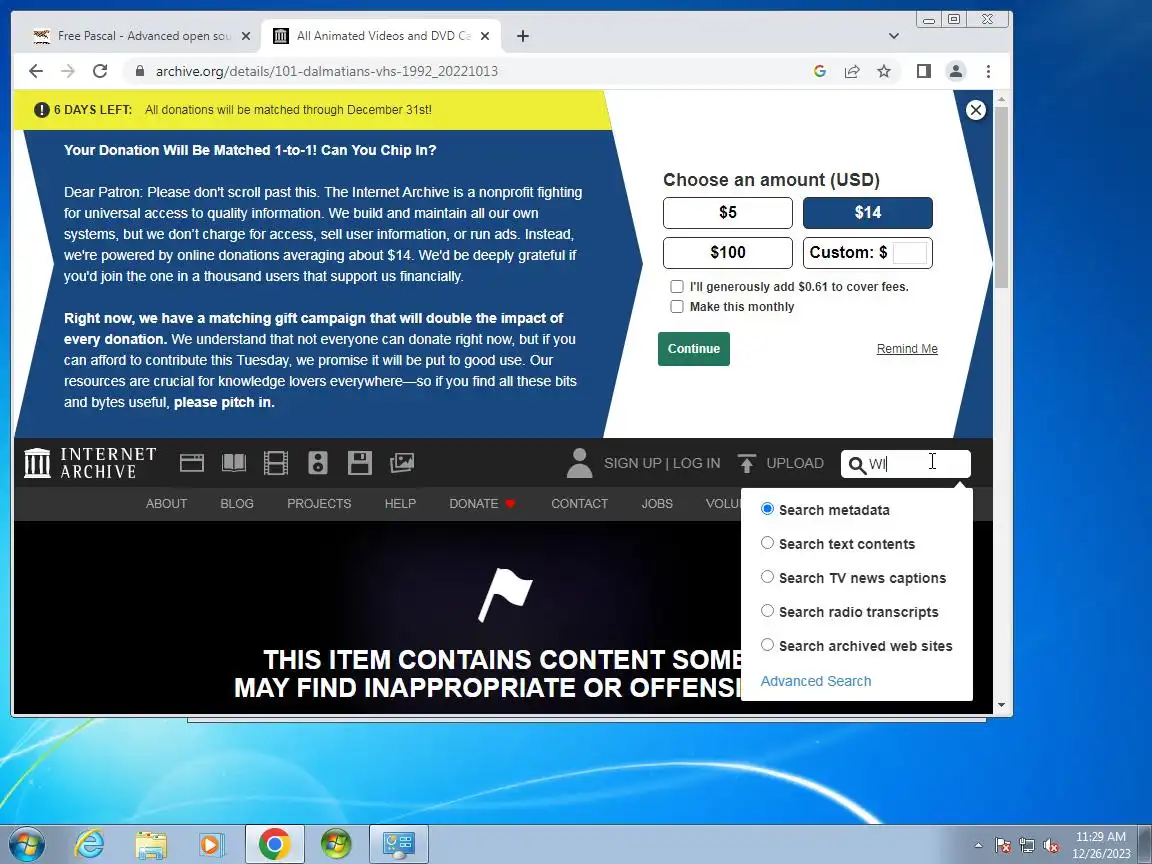Screen dimensions: 1152x864
Task: Click the Google icon in address bar
Action: click(820, 71)
